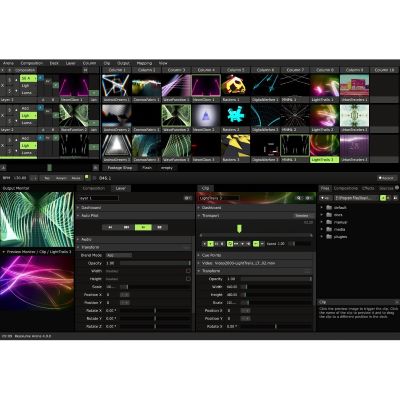Click the layer Opacity slider

pos(155,263)
